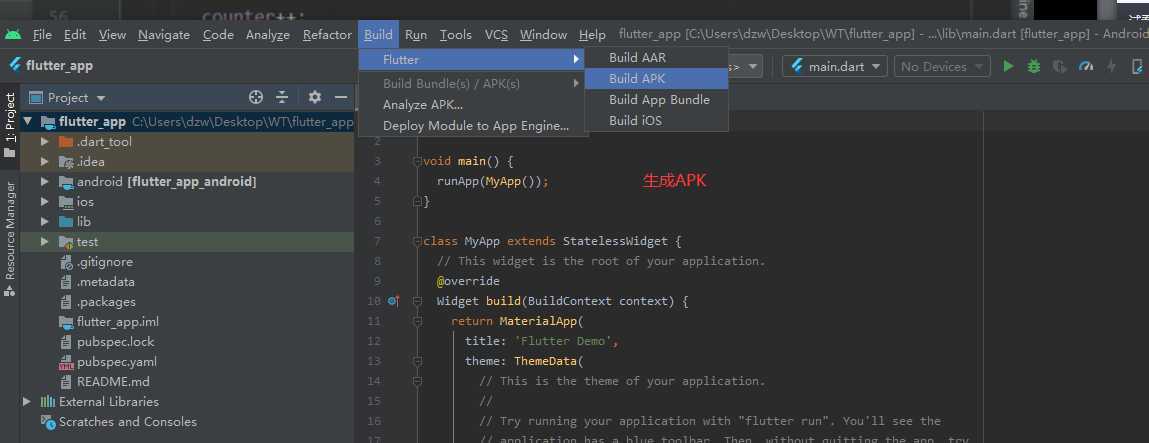
Task: Select Build AAR in Flutter submenu
Action: [657, 58]
